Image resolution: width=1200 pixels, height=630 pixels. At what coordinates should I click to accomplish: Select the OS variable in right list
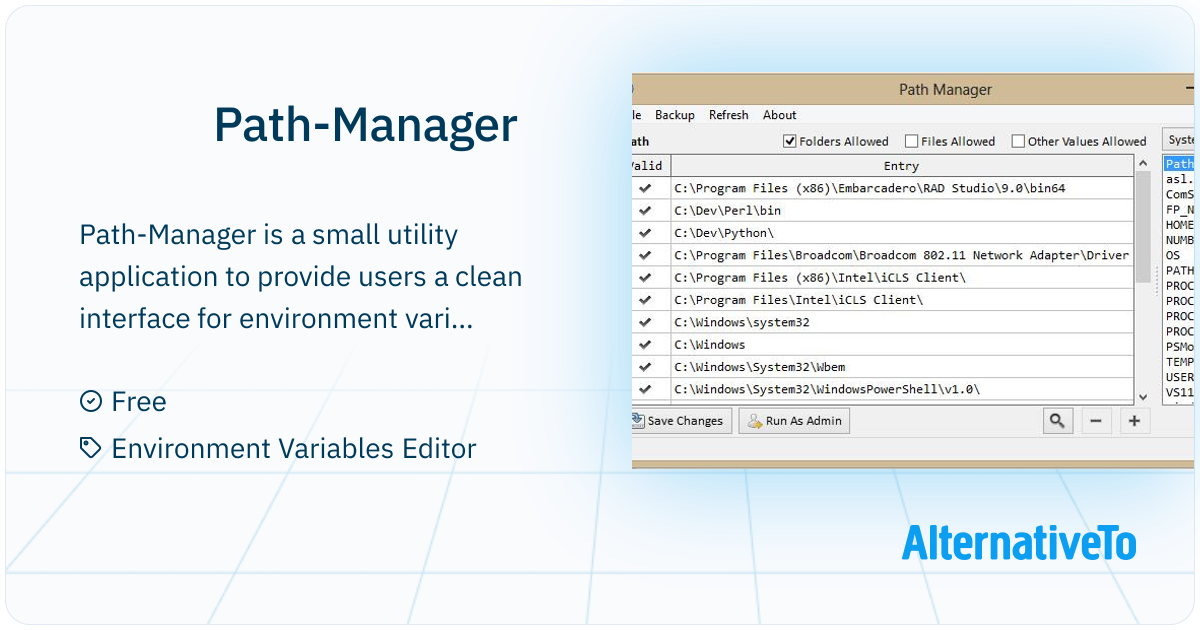tap(1173, 255)
